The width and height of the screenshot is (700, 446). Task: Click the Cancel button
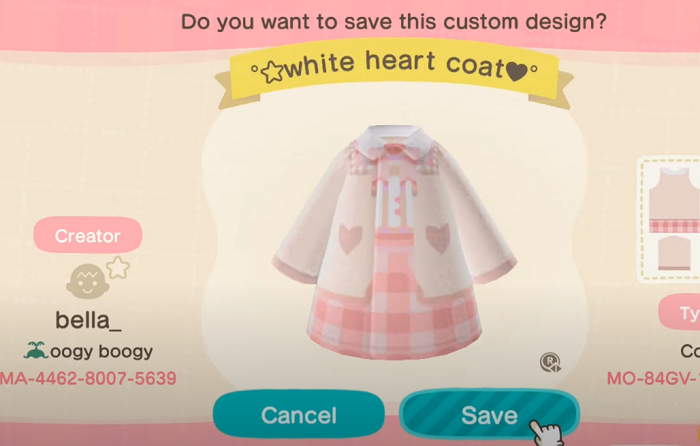[x=299, y=415]
